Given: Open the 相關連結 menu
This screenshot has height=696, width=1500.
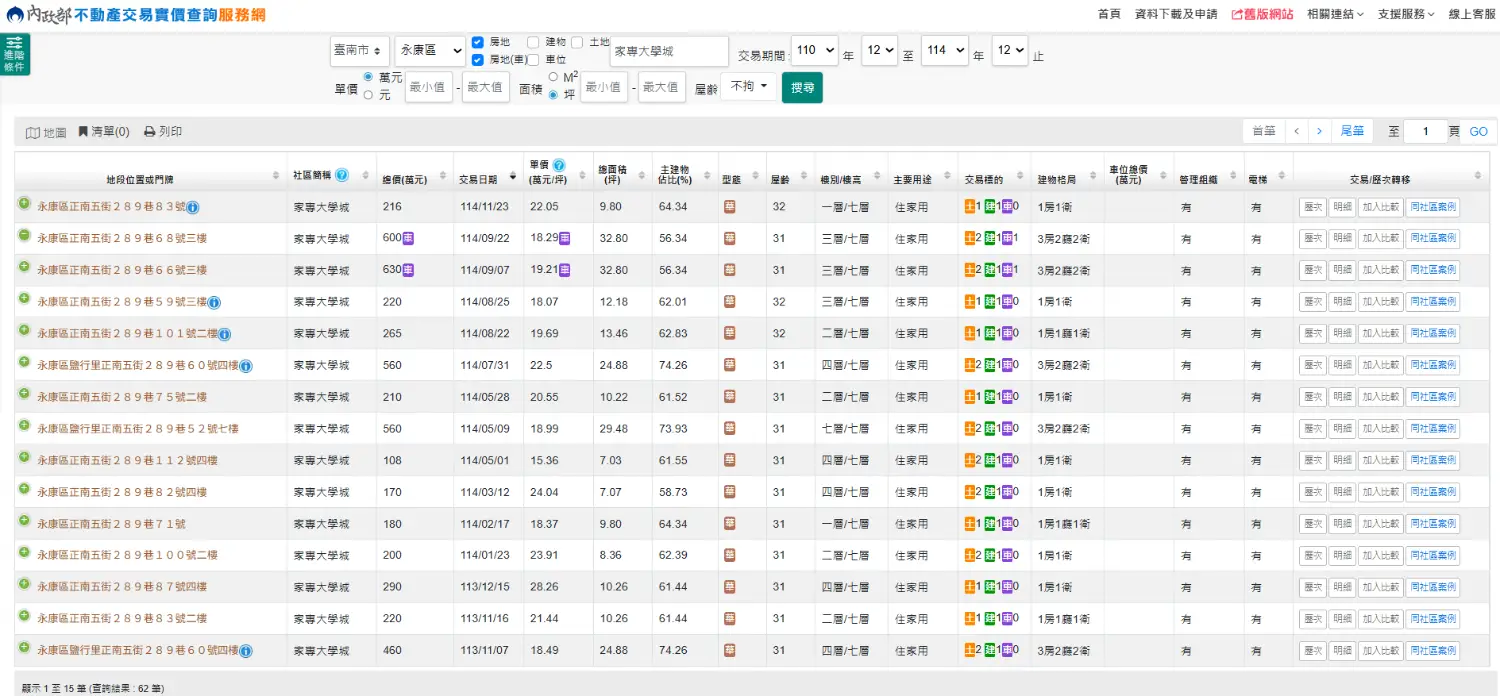Looking at the screenshot, I should 1335,14.
